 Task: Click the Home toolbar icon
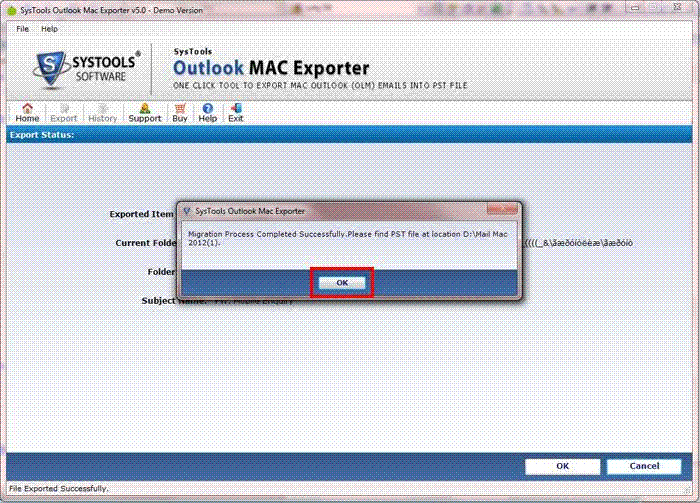(x=27, y=112)
